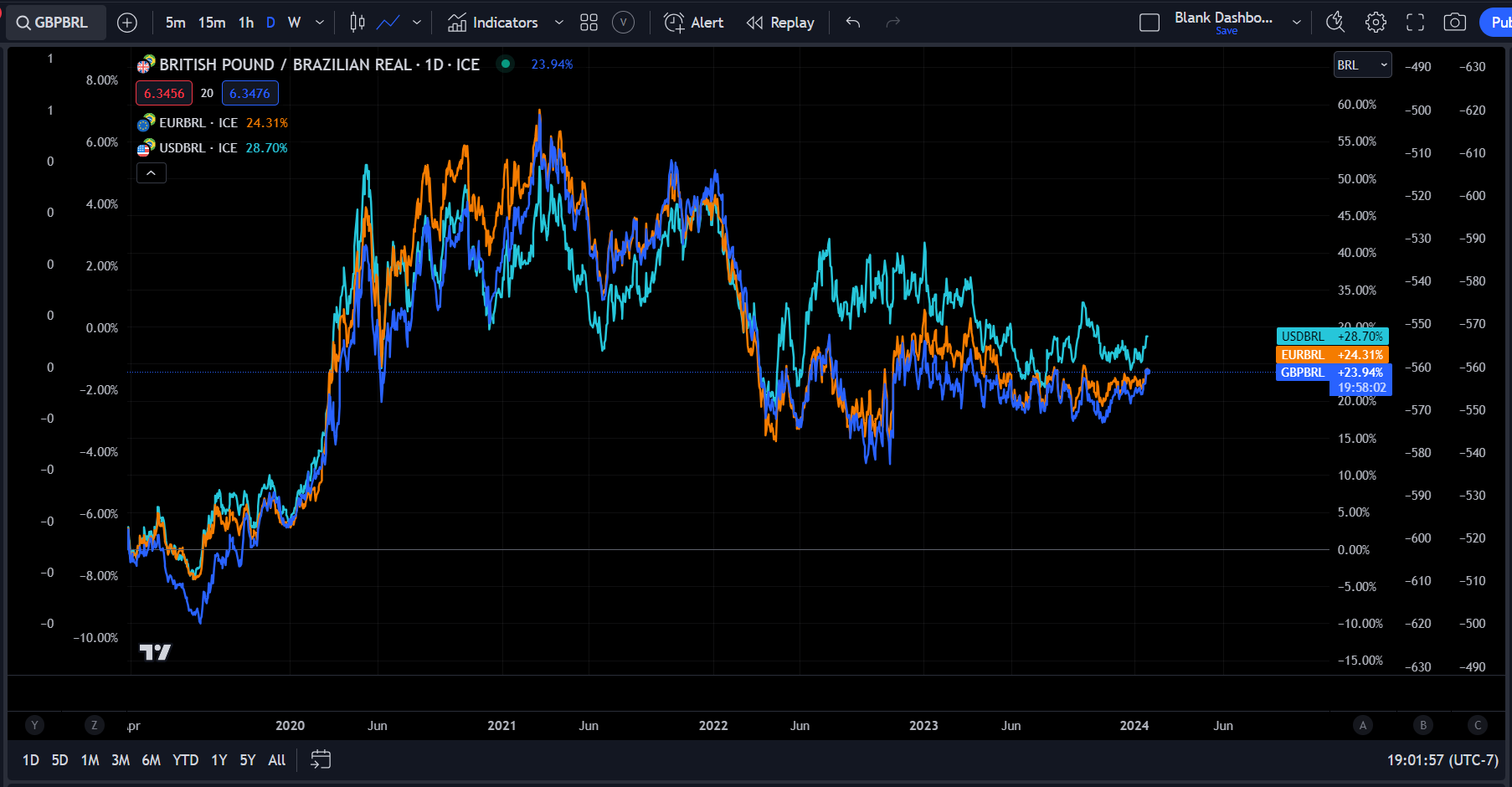Open the layout grid selector icon
Viewport: 1512px width, 787px height.
[x=589, y=23]
